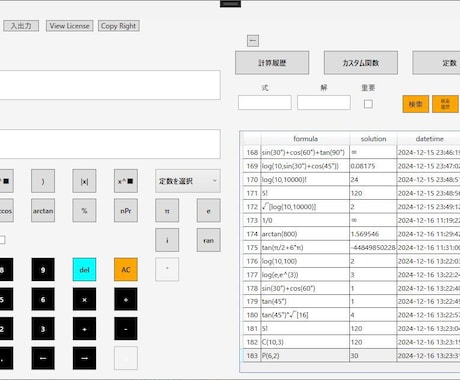Click the division ÷ key
The image size is (460, 380).
click(x=126, y=299)
